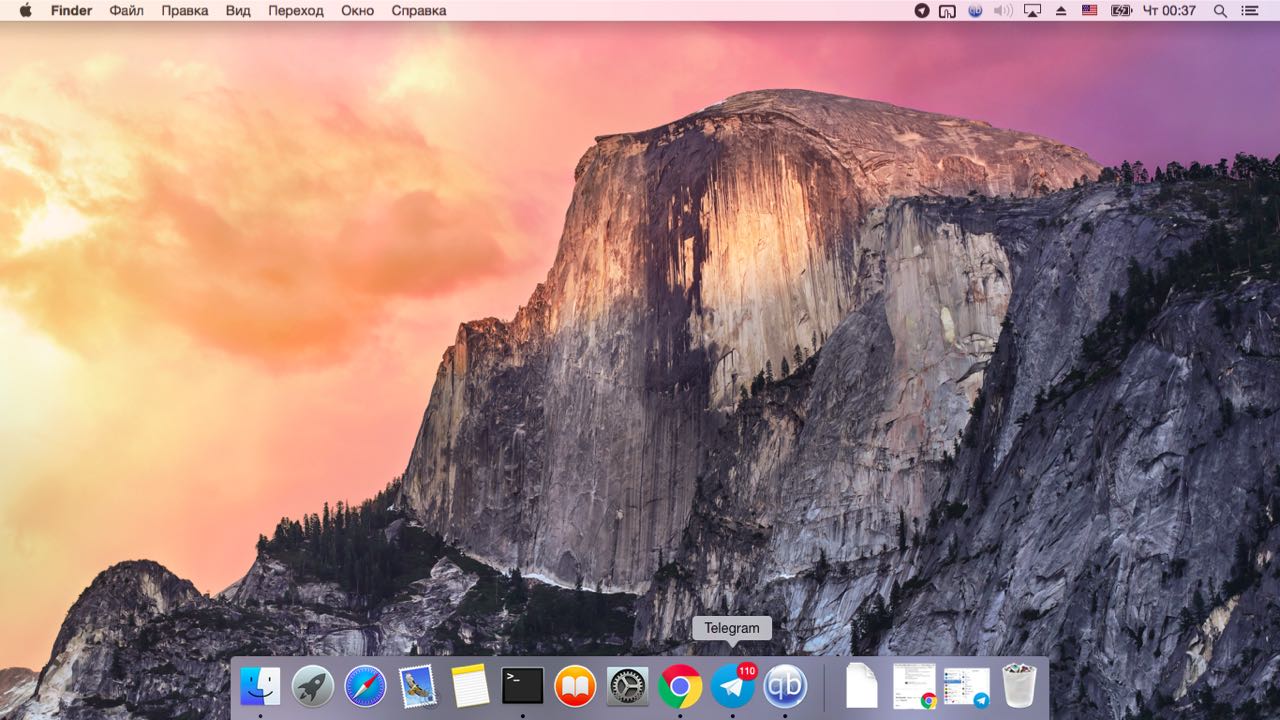Click qBittorrent blue status menu icon

point(976,10)
